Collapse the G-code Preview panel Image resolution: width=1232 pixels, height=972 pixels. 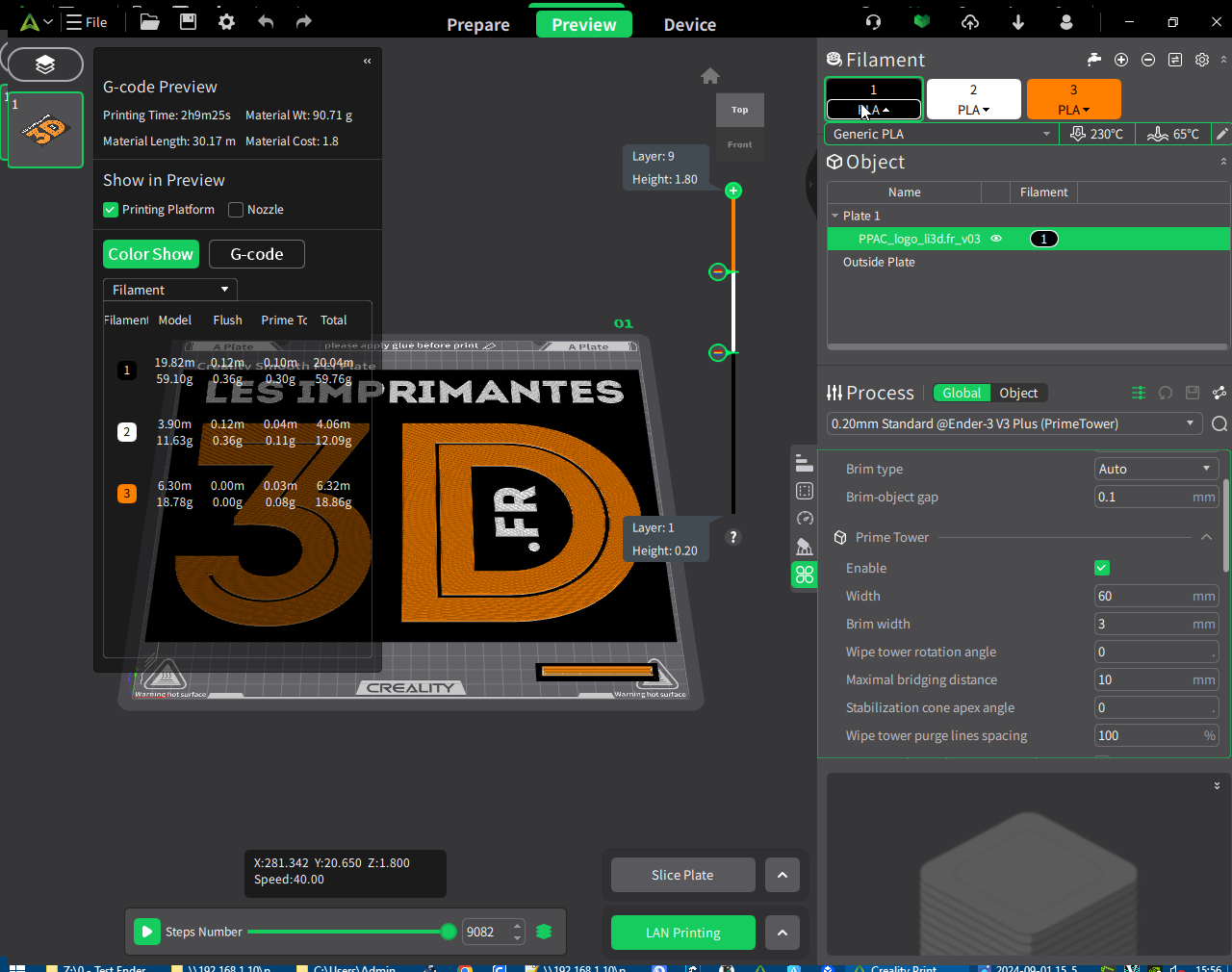[367, 61]
